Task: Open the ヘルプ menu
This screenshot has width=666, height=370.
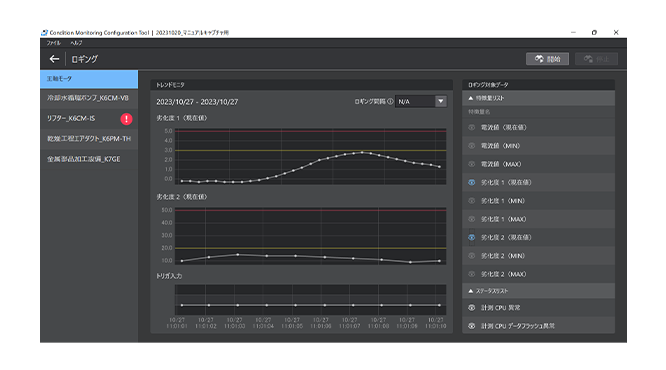Action: tap(76, 43)
